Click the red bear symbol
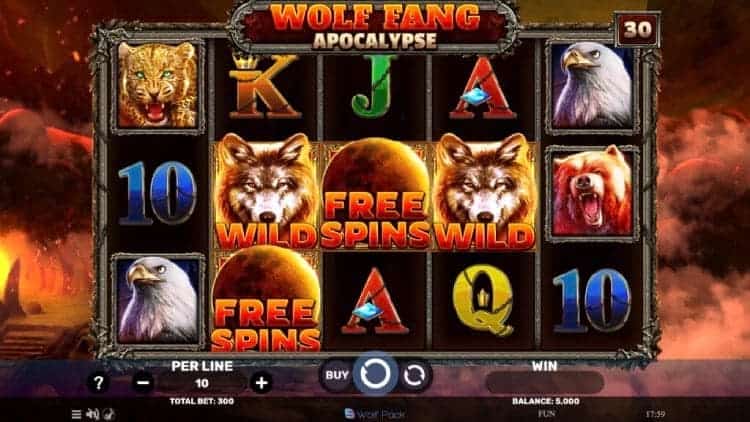Image resolution: width=750 pixels, height=422 pixels. coord(592,193)
